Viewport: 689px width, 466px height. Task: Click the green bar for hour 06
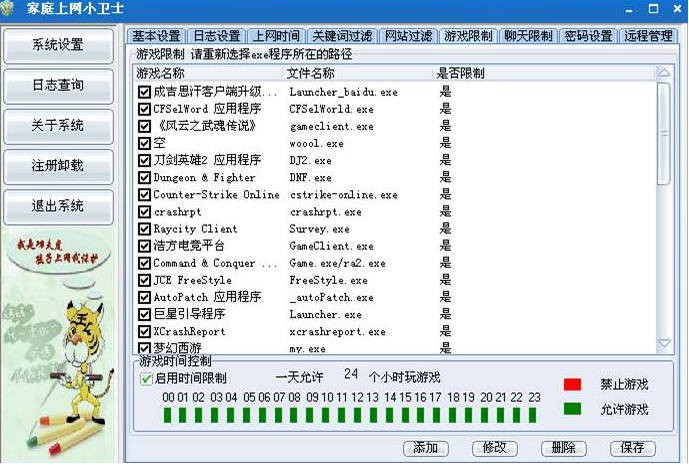click(263, 415)
